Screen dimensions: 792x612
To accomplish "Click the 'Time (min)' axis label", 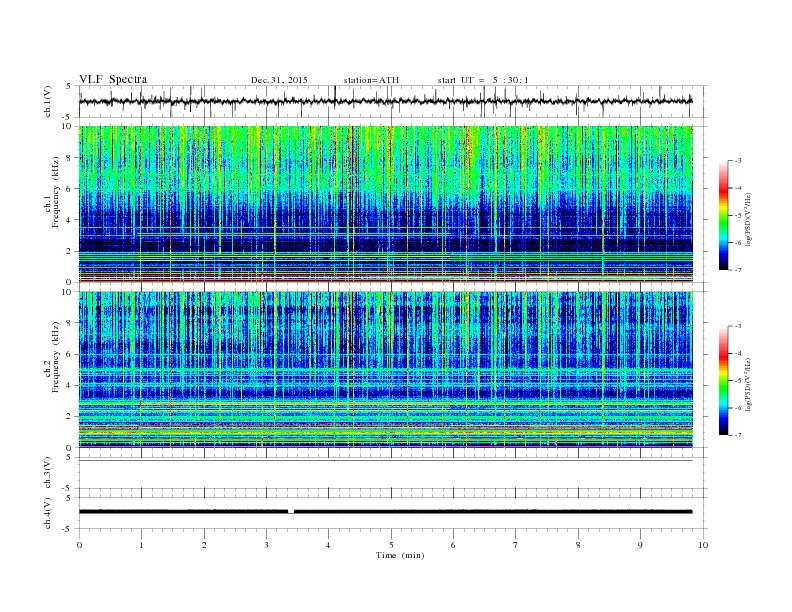I will 400,555.
